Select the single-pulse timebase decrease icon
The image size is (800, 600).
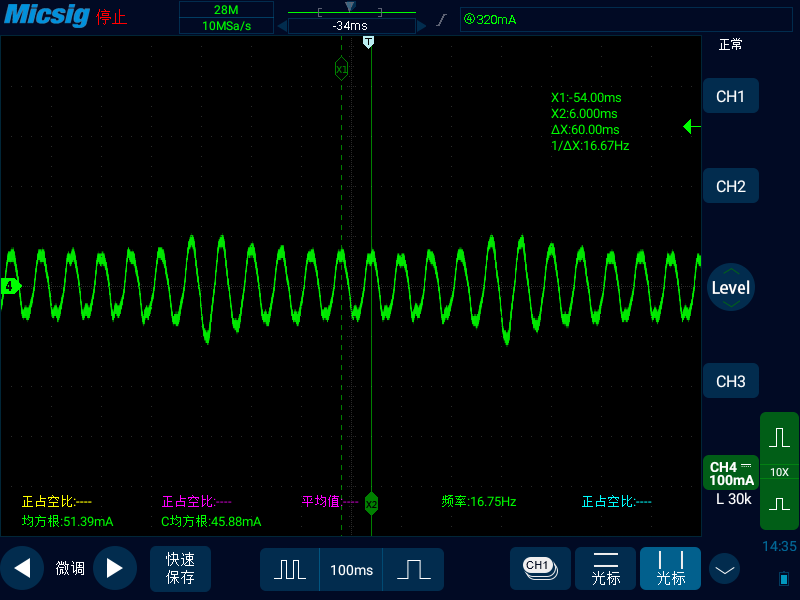(413, 569)
